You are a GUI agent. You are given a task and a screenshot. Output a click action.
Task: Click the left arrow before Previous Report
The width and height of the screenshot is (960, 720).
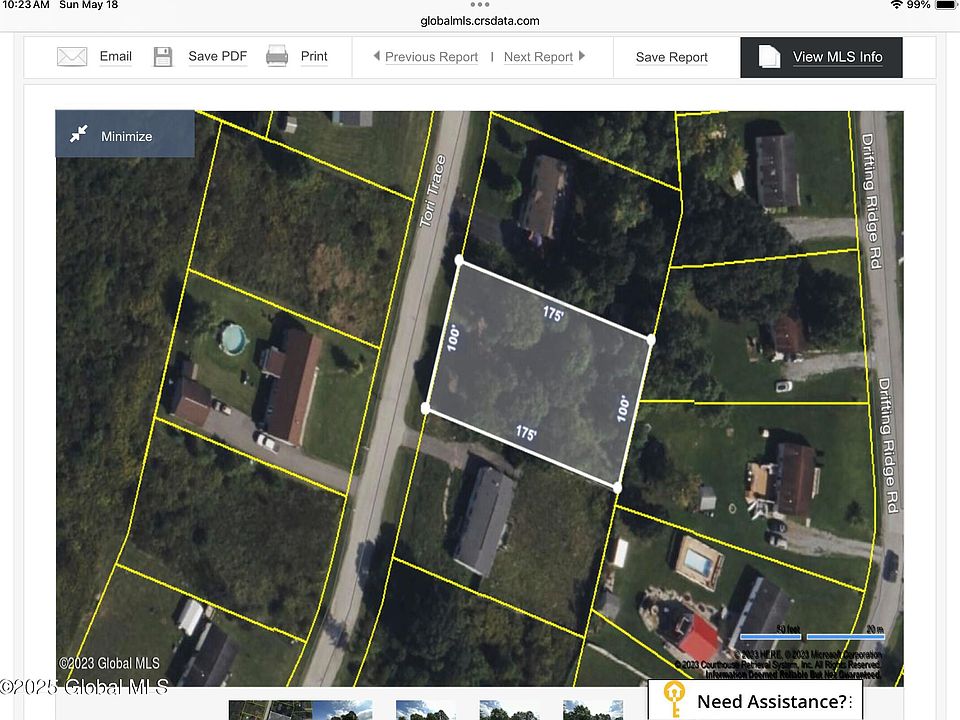tap(377, 56)
